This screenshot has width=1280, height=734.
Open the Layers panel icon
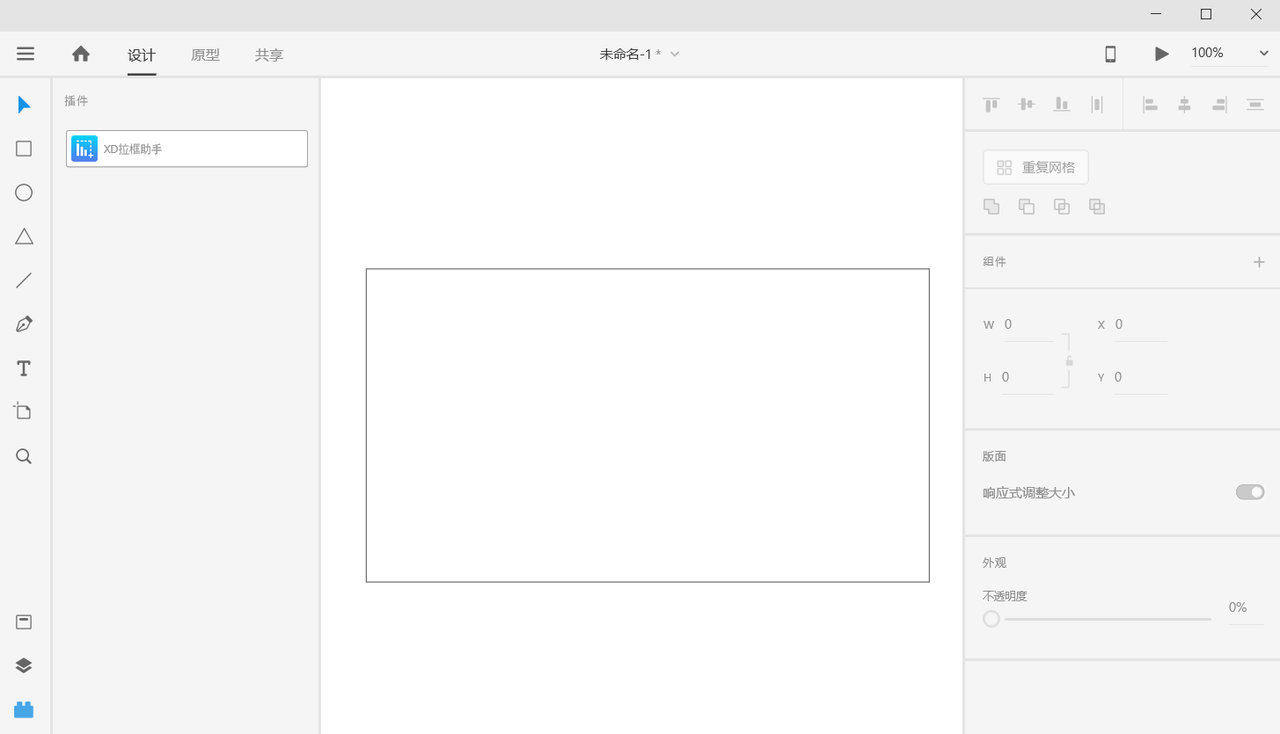click(24, 666)
